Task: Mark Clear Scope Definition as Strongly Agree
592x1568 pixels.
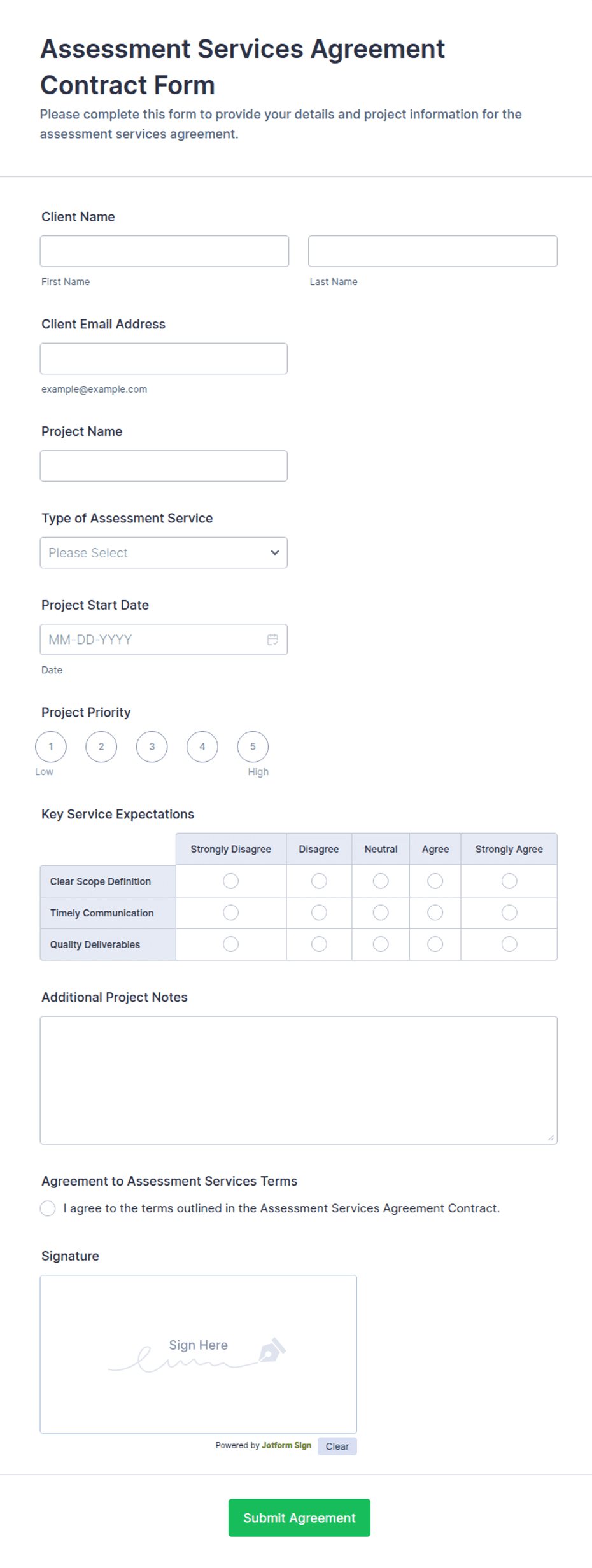Action: pyautogui.click(x=509, y=881)
